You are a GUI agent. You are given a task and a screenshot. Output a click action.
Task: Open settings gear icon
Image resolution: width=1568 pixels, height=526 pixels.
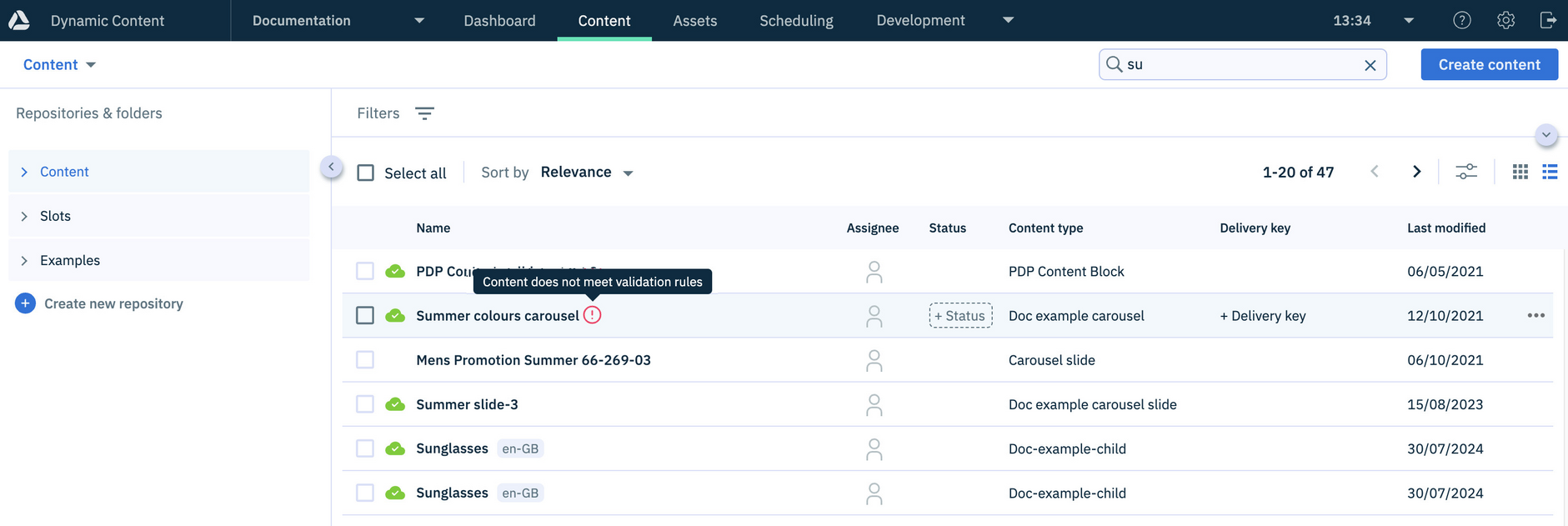[1505, 20]
